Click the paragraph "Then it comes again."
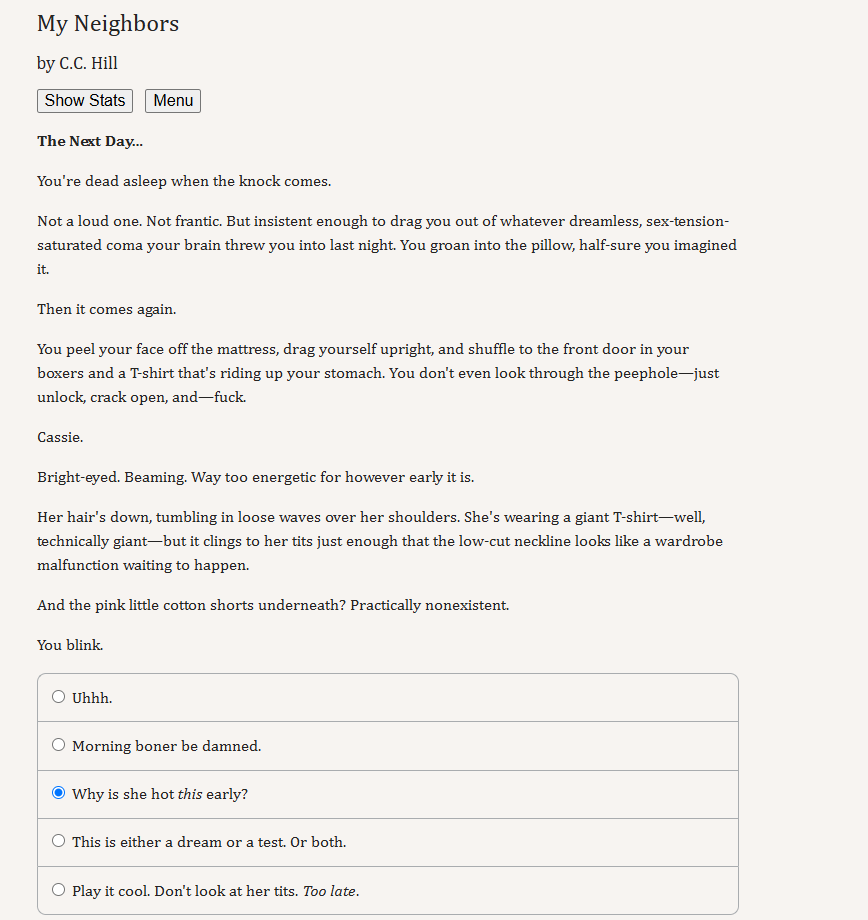The width and height of the screenshot is (868, 920). click(107, 309)
